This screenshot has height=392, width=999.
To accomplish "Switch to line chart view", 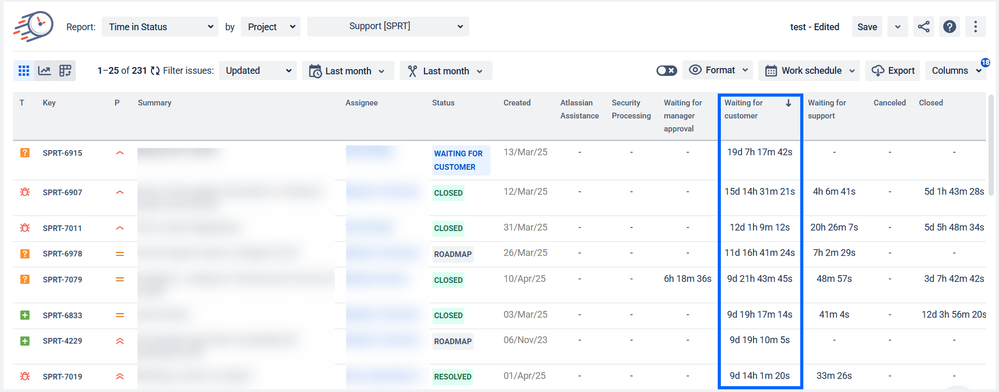I will (44, 71).
